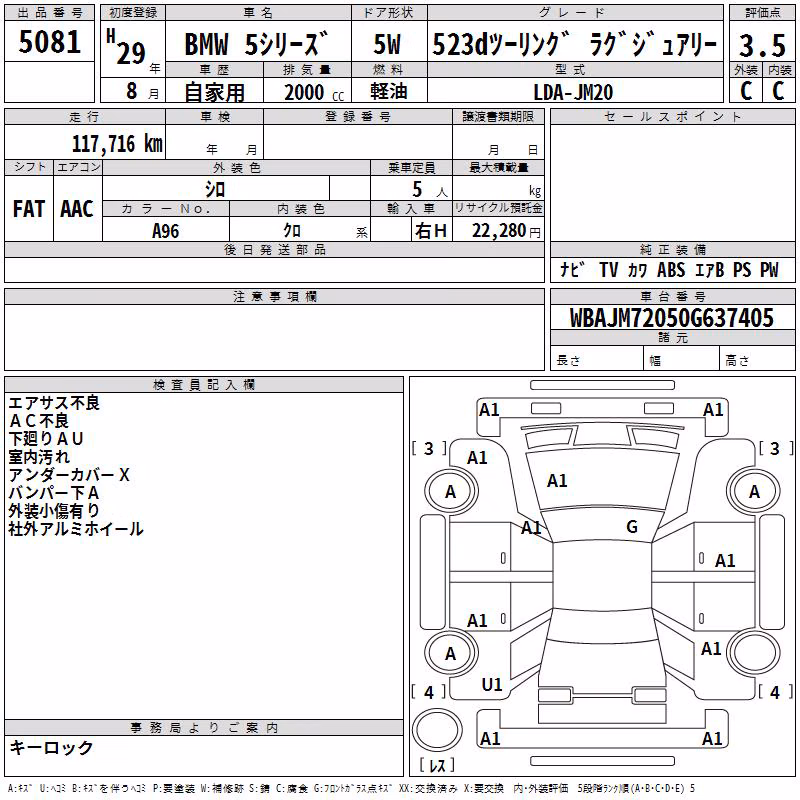The image size is (800, 800).
Task: Click the interior color クロ
Action: (x=292, y=231)
